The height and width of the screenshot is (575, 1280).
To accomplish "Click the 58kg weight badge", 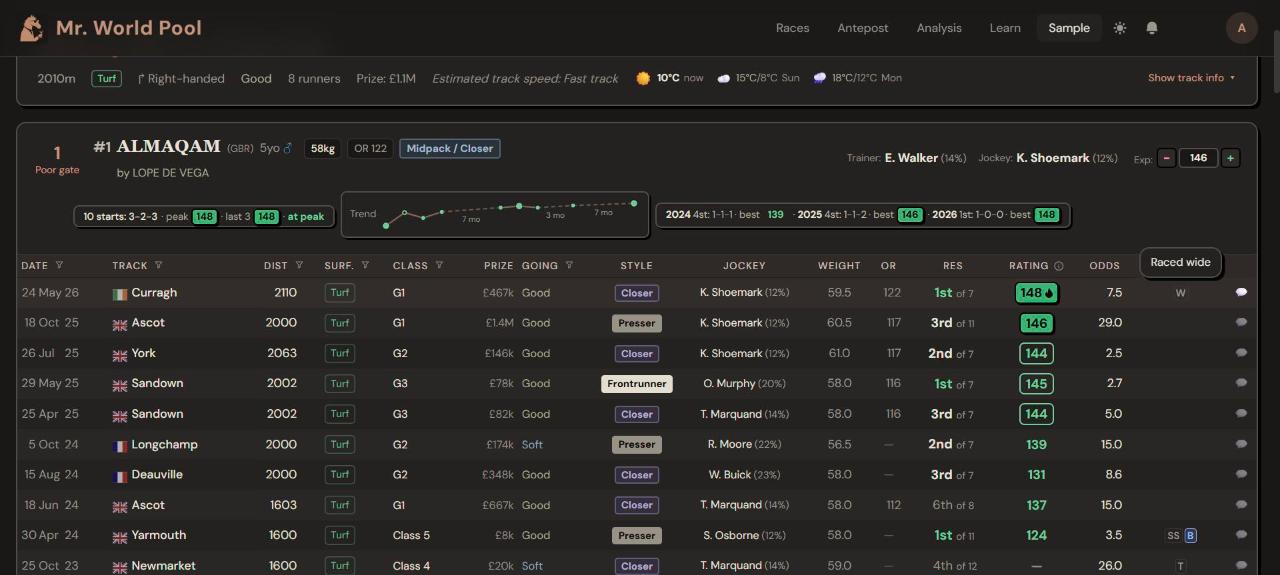I will point(323,148).
